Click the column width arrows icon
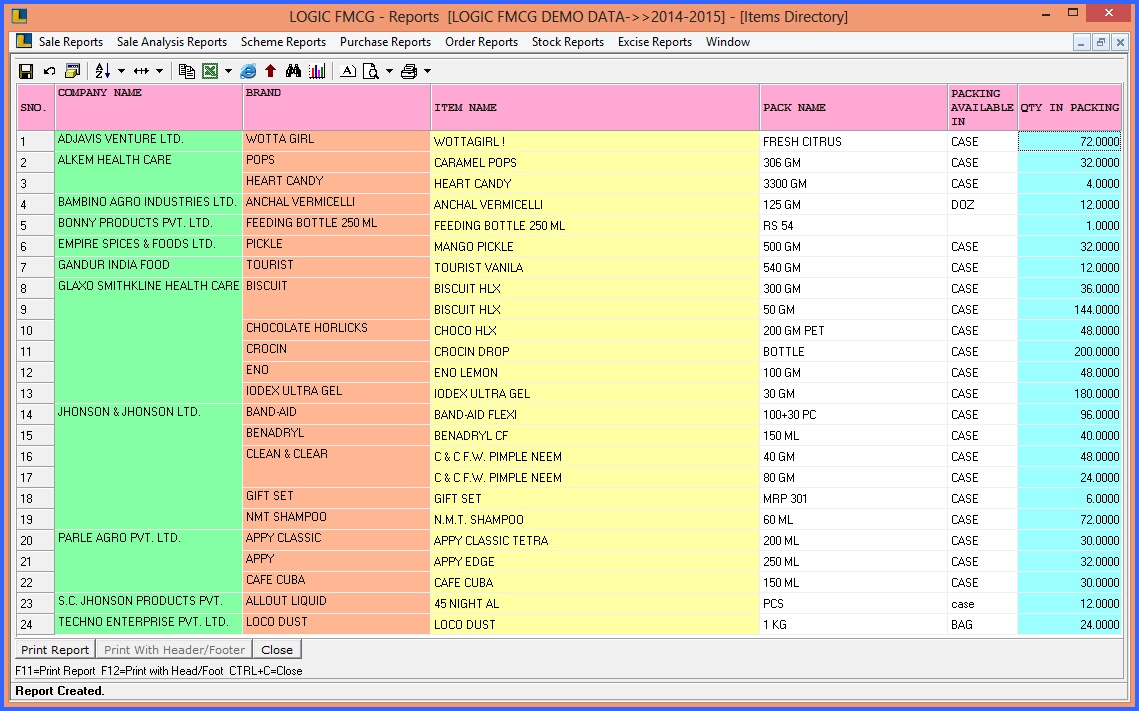This screenshot has height=711, width=1139. point(141,71)
